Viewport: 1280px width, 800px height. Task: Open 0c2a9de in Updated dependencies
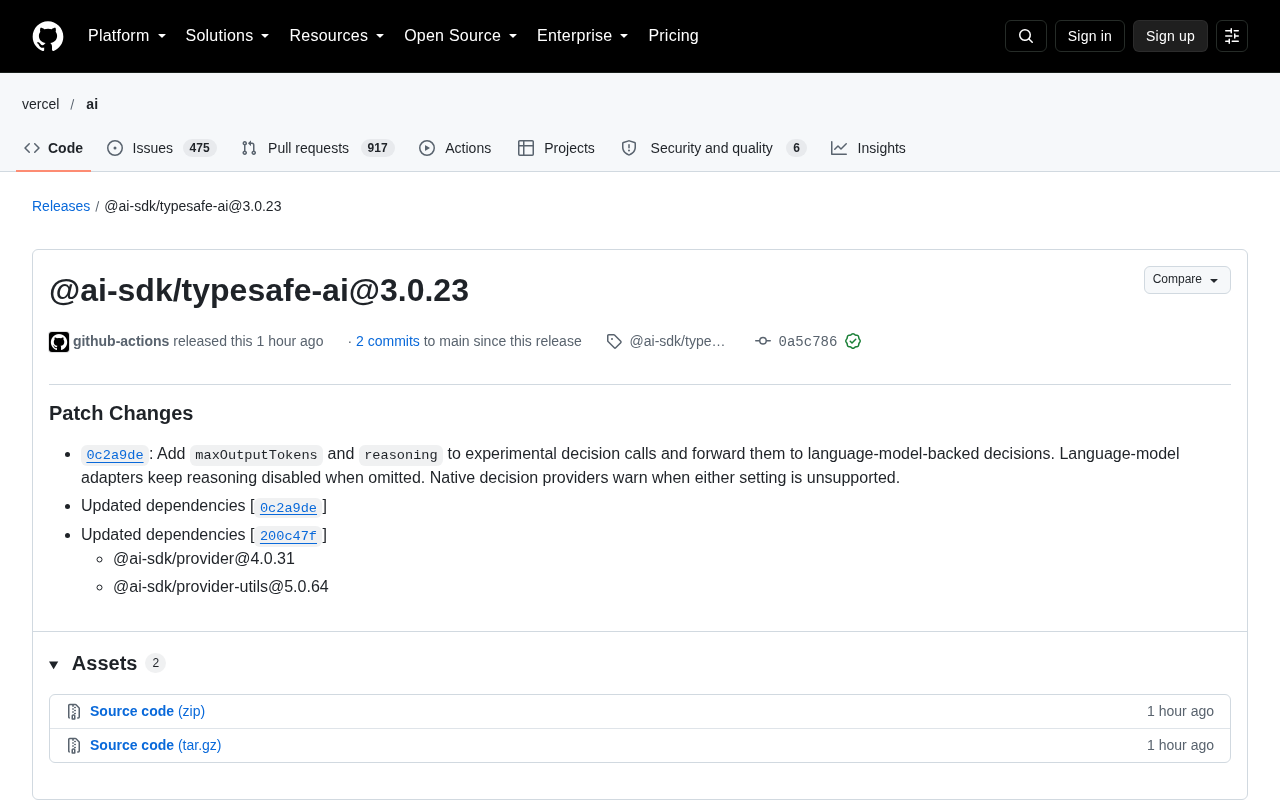click(x=288, y=508)
